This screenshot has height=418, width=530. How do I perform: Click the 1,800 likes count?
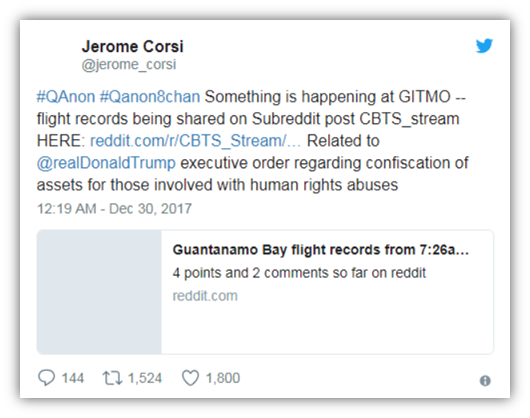pos(223,378)
